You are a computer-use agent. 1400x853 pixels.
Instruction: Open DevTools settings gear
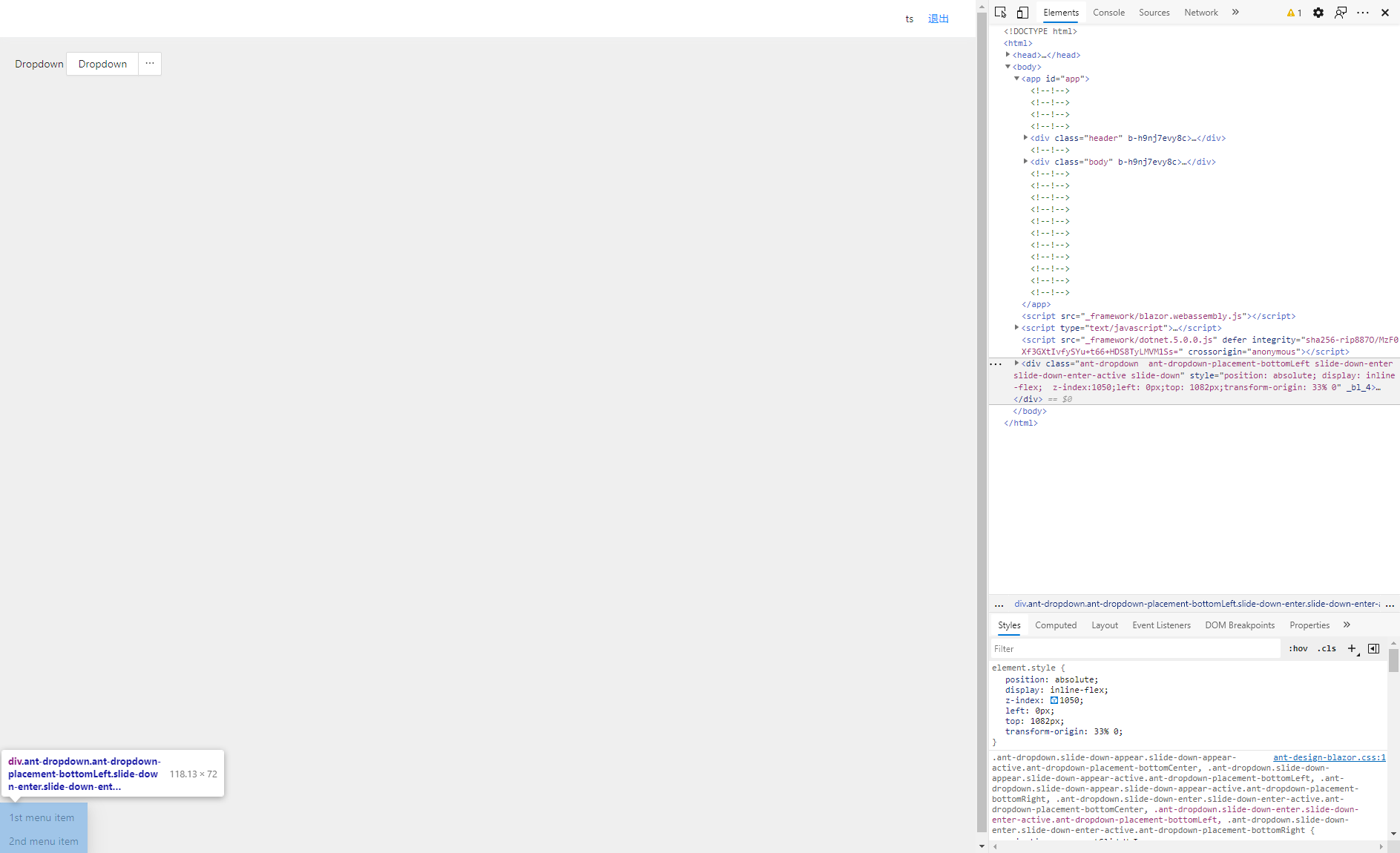[1318, 13]
